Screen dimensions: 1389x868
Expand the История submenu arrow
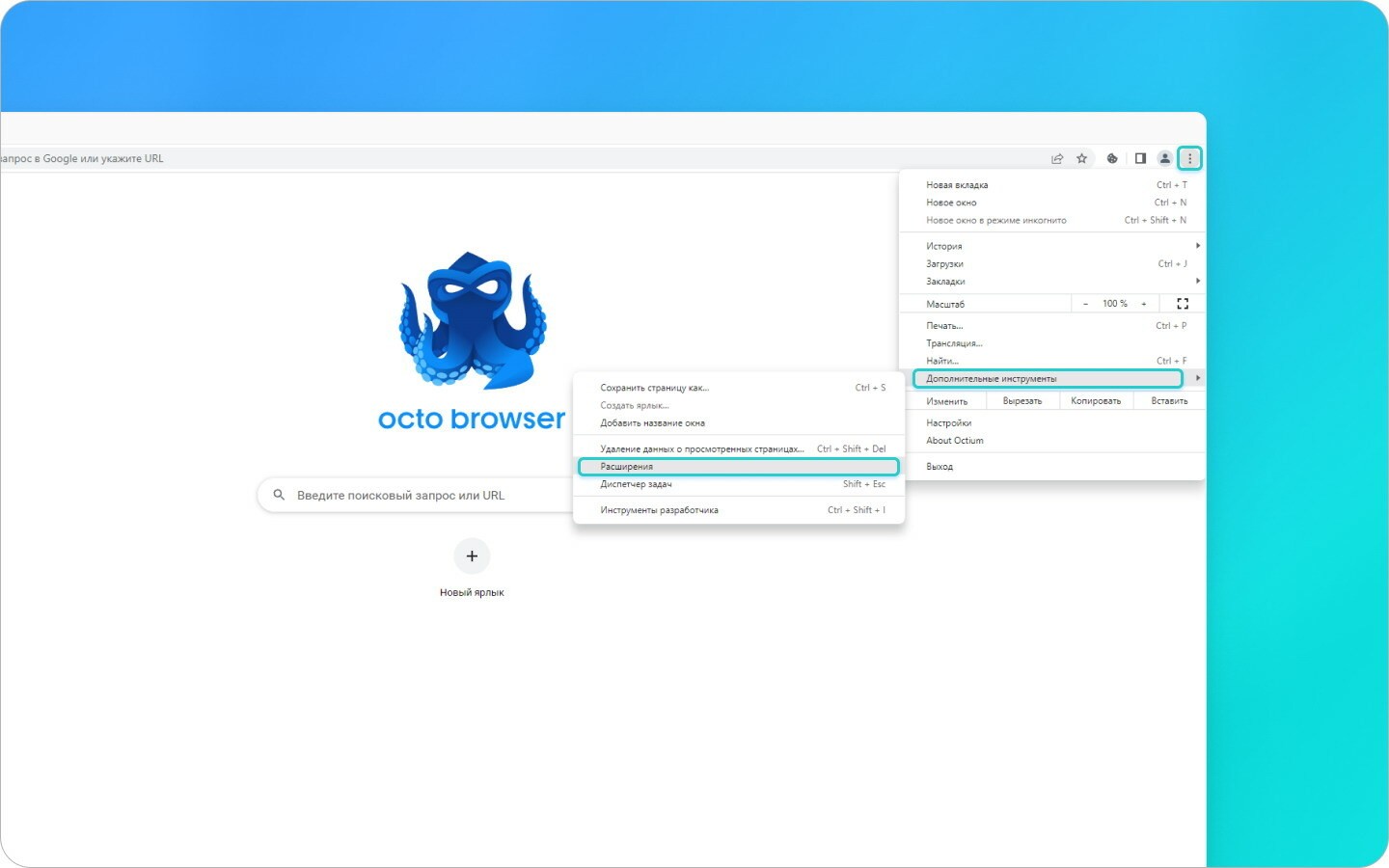pyautogui.click(x=1198, y=246)
